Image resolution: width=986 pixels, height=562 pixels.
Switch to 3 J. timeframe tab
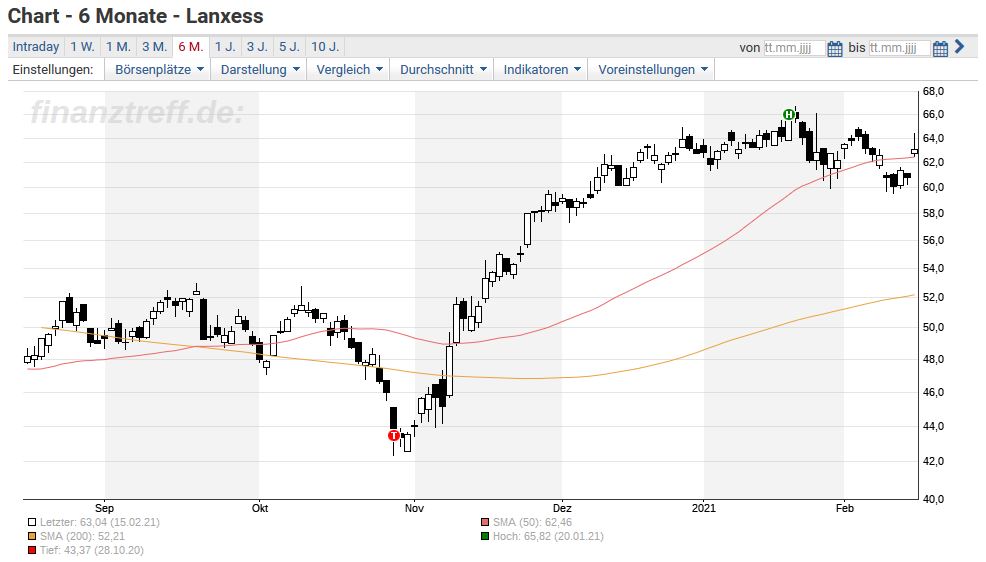(257, 47)
